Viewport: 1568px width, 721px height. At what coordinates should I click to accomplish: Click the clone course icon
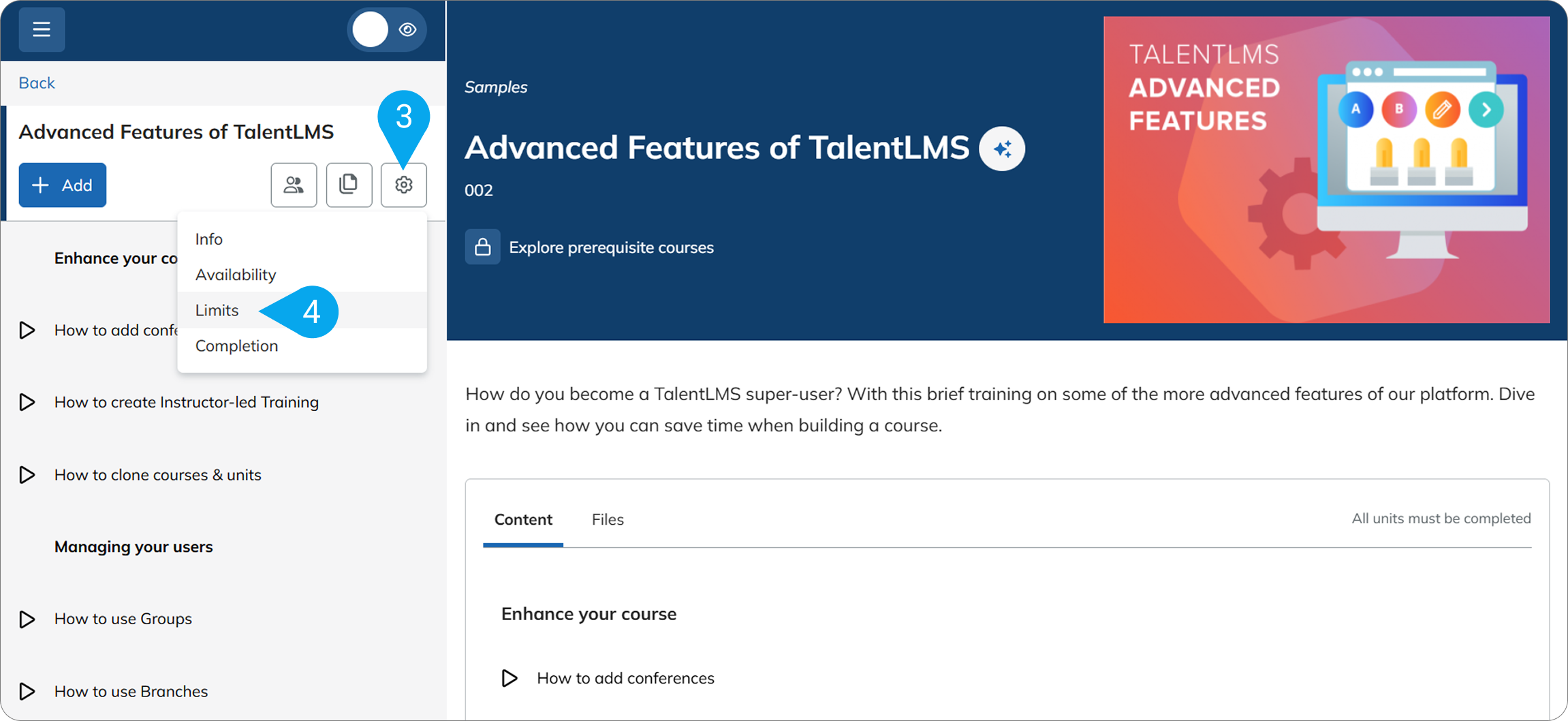pyautogui.click(x=349, y=185)
